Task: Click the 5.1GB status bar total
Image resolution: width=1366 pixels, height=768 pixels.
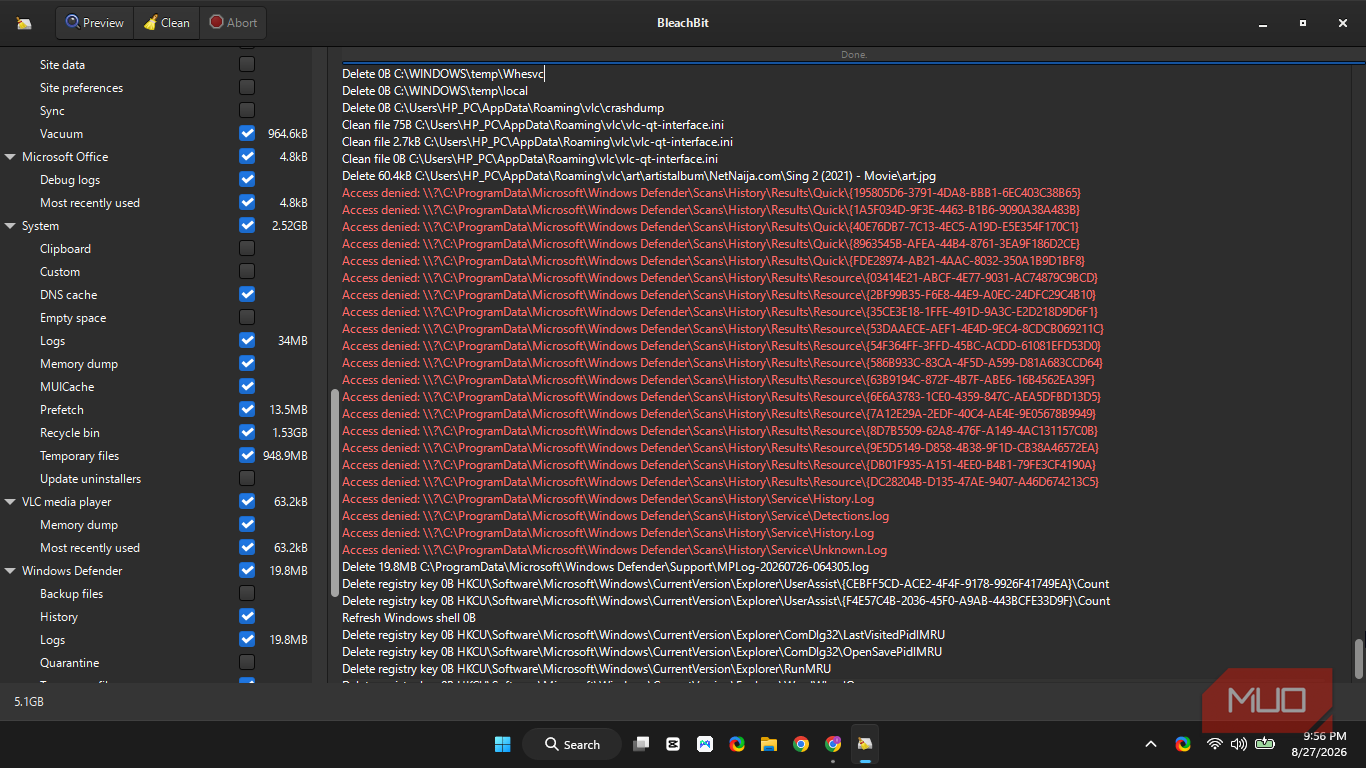Action: (x=29, y=702)
